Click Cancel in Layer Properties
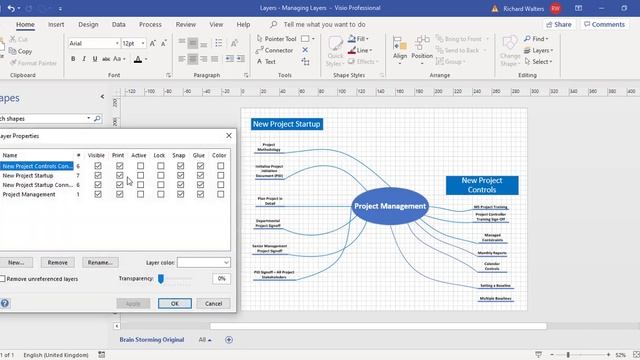The width and height of the screenshot is (640, 360). (x=213, y=303)
